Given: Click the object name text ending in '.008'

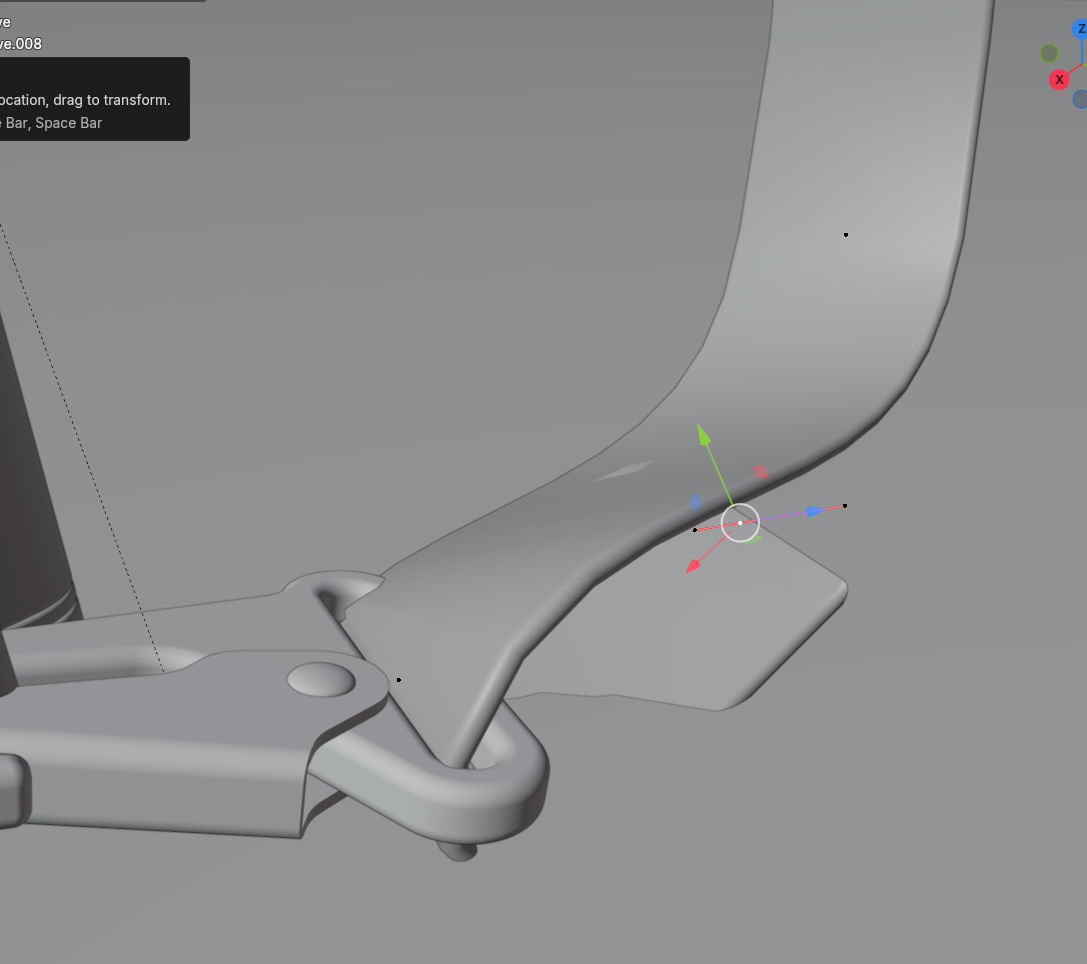Looking at the screenshot, I should pyautogui.click(x=21, y=44).
